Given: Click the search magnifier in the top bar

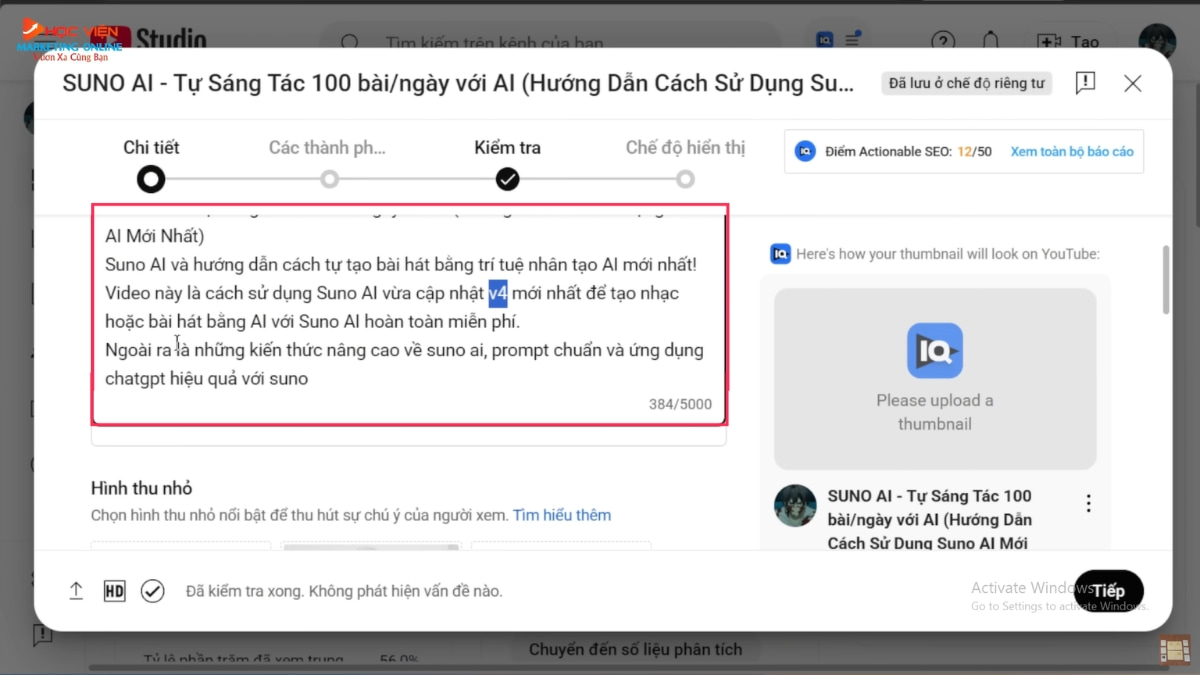Looking at the screenshot, I should pos(350,43).
